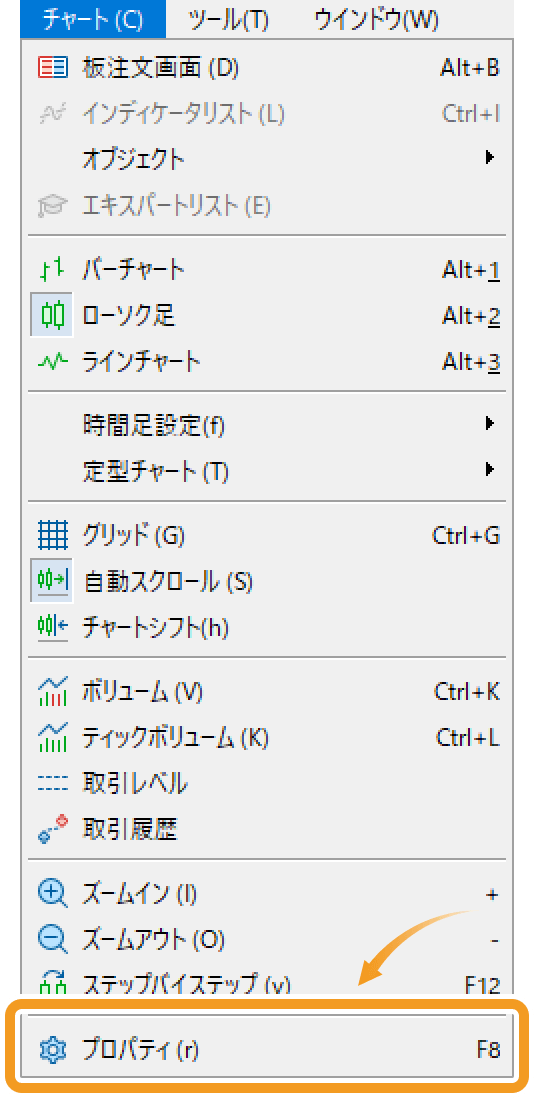The height and width of the screenshot is (1098, 534).
Task: Open the ツール(T) menu
Action: [x=228, y=20]
